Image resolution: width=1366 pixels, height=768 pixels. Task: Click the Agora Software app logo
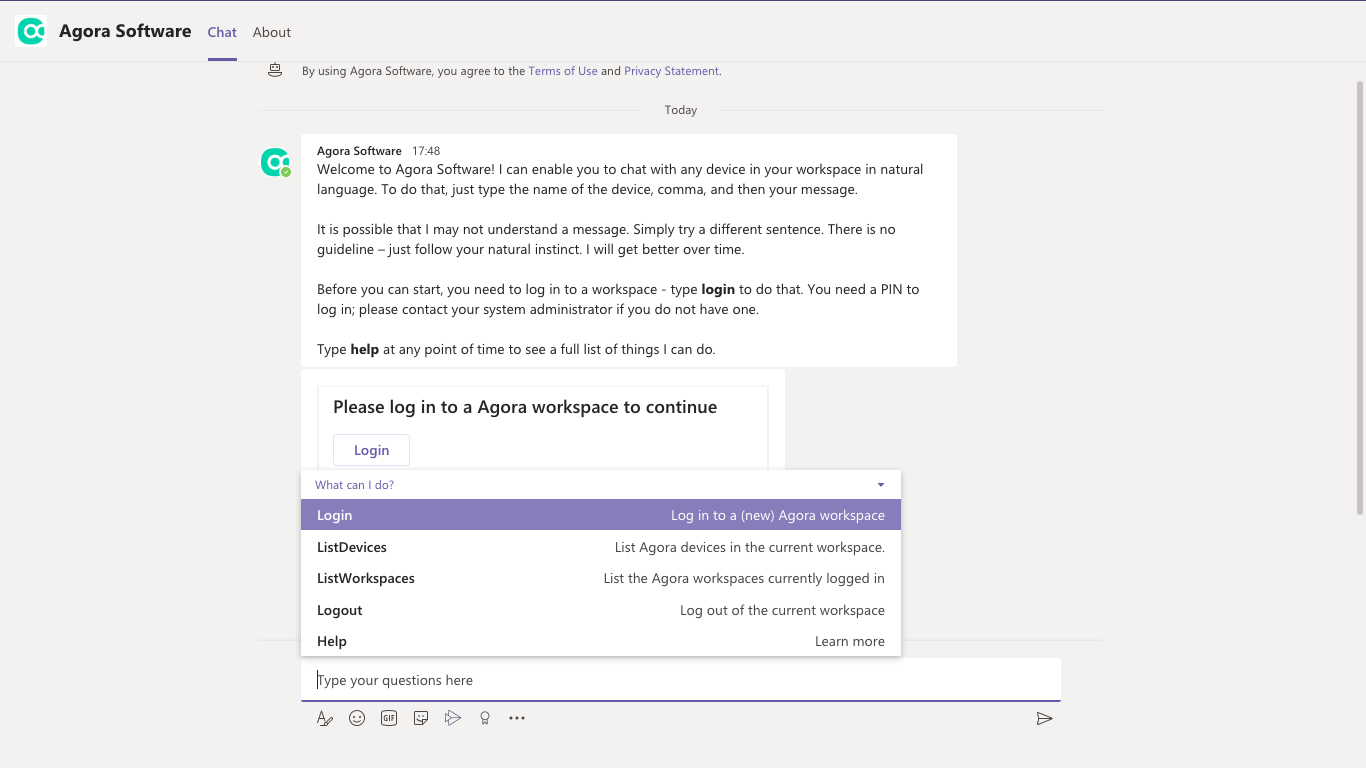[32, 31]
